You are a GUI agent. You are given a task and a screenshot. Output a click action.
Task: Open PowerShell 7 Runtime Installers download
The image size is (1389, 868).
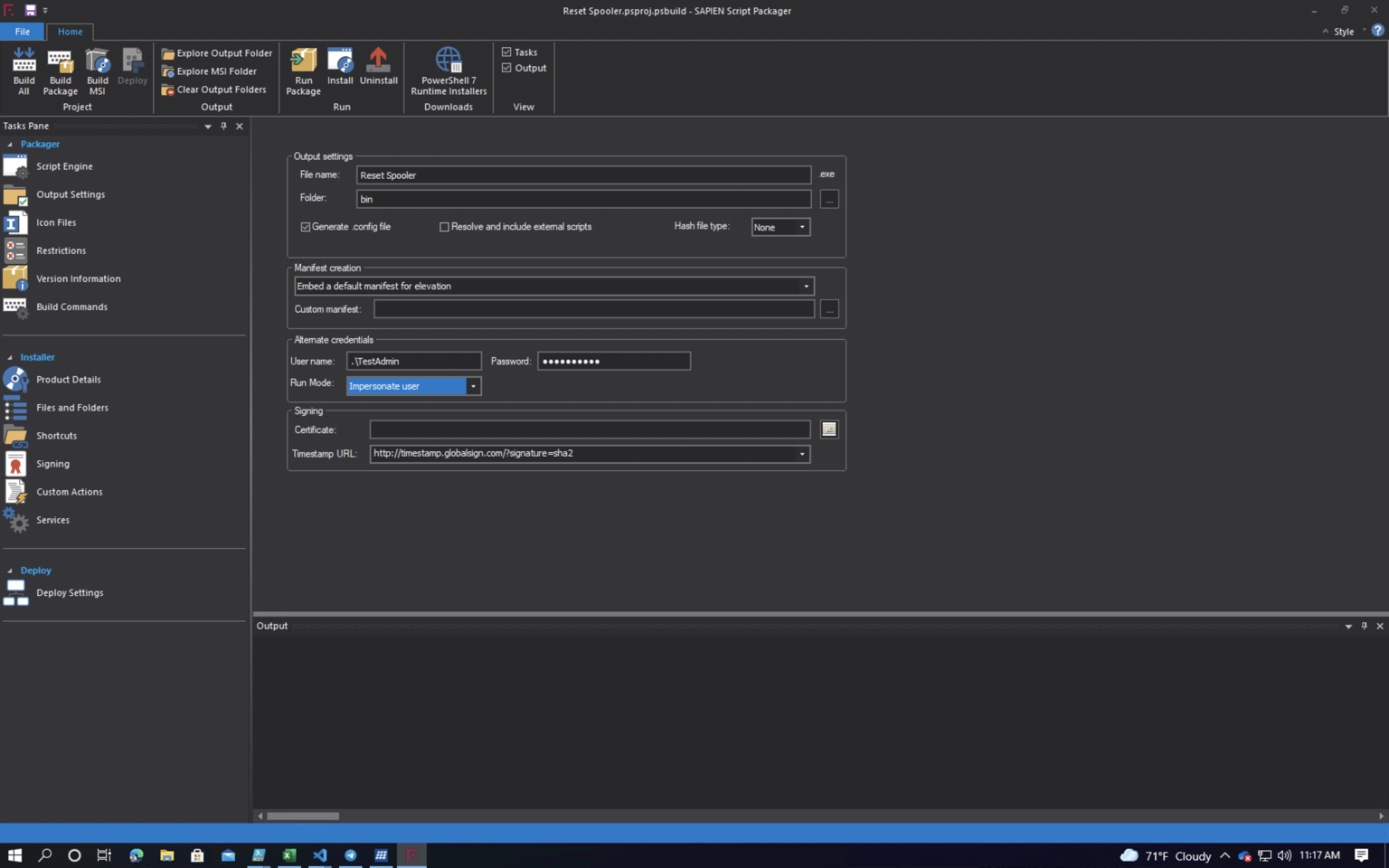click(449, 71)
